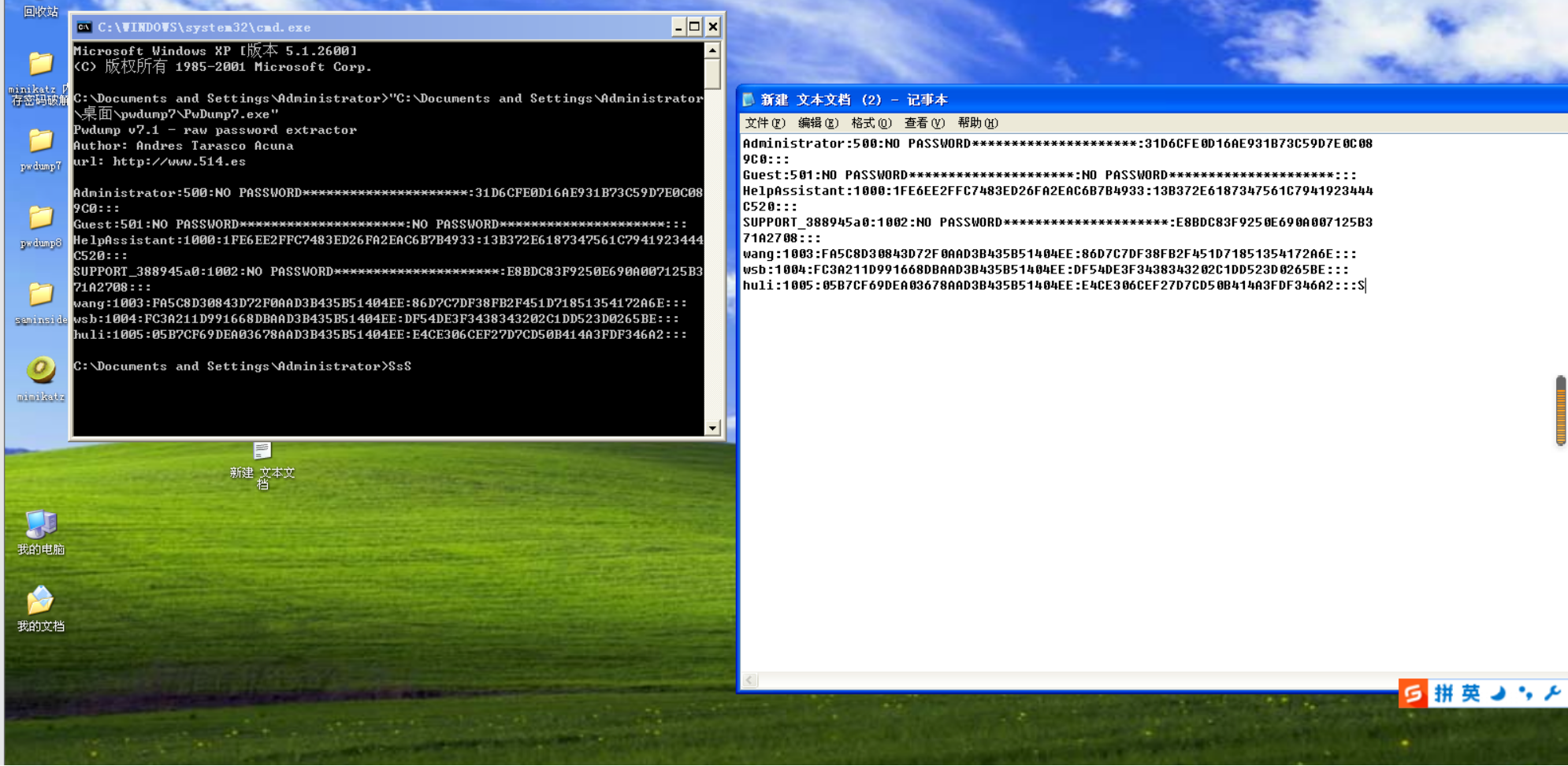Click the cmd window scroll up arrow

click(x=712, y=50)
